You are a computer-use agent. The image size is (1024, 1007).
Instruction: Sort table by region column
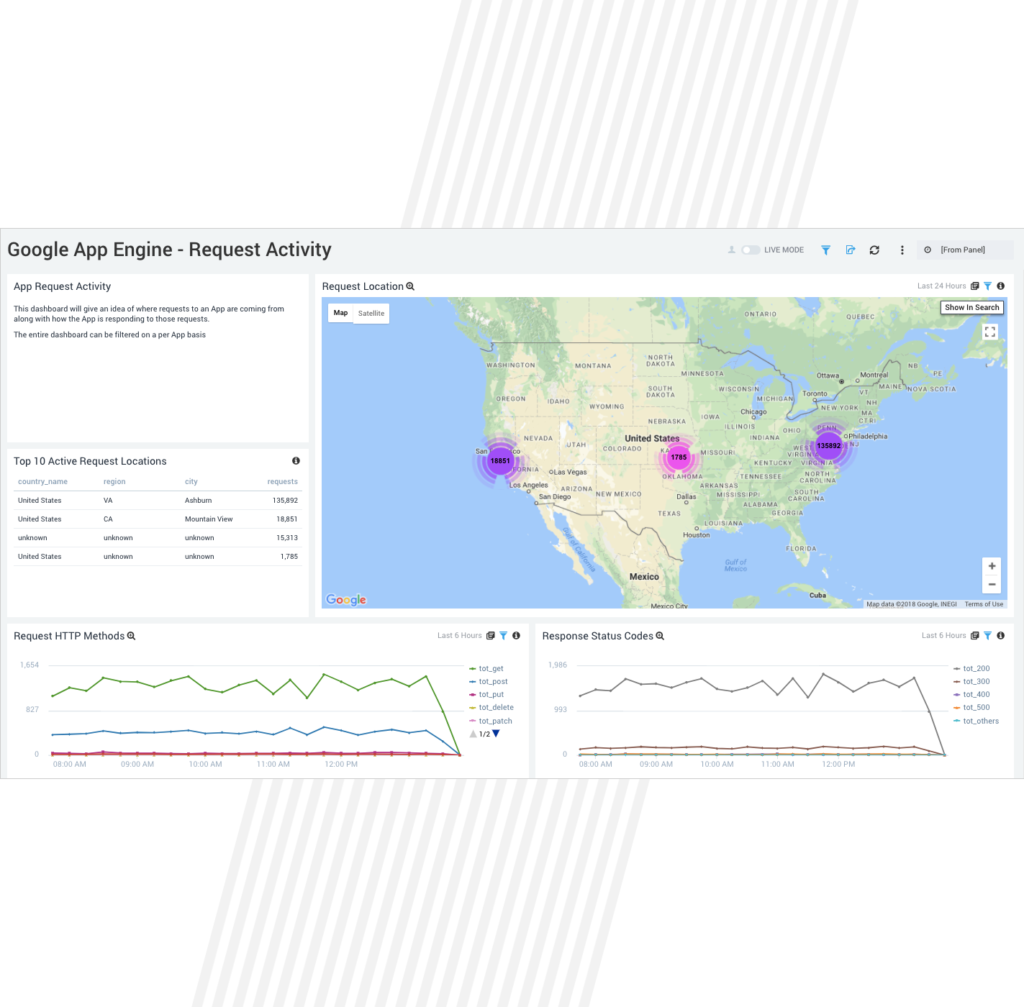pyautogui.click(x=114, y=481)
